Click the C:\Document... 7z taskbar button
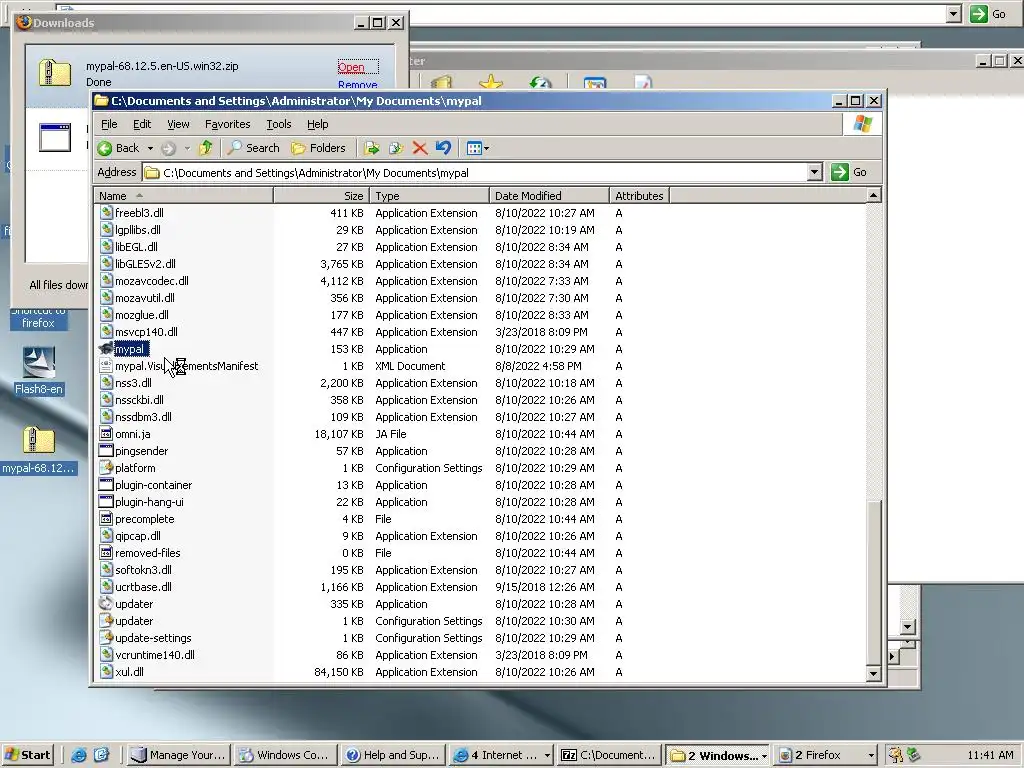 pyautogui.click(x=609, y=755)
